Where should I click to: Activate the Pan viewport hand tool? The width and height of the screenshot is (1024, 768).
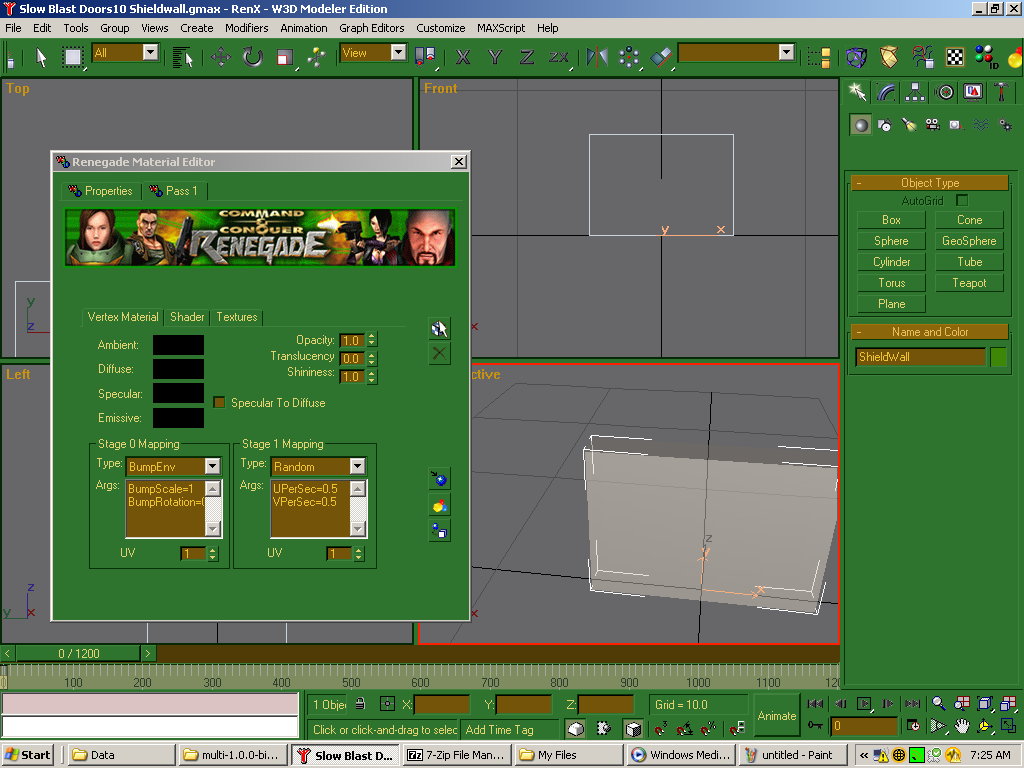coord(961,726)
